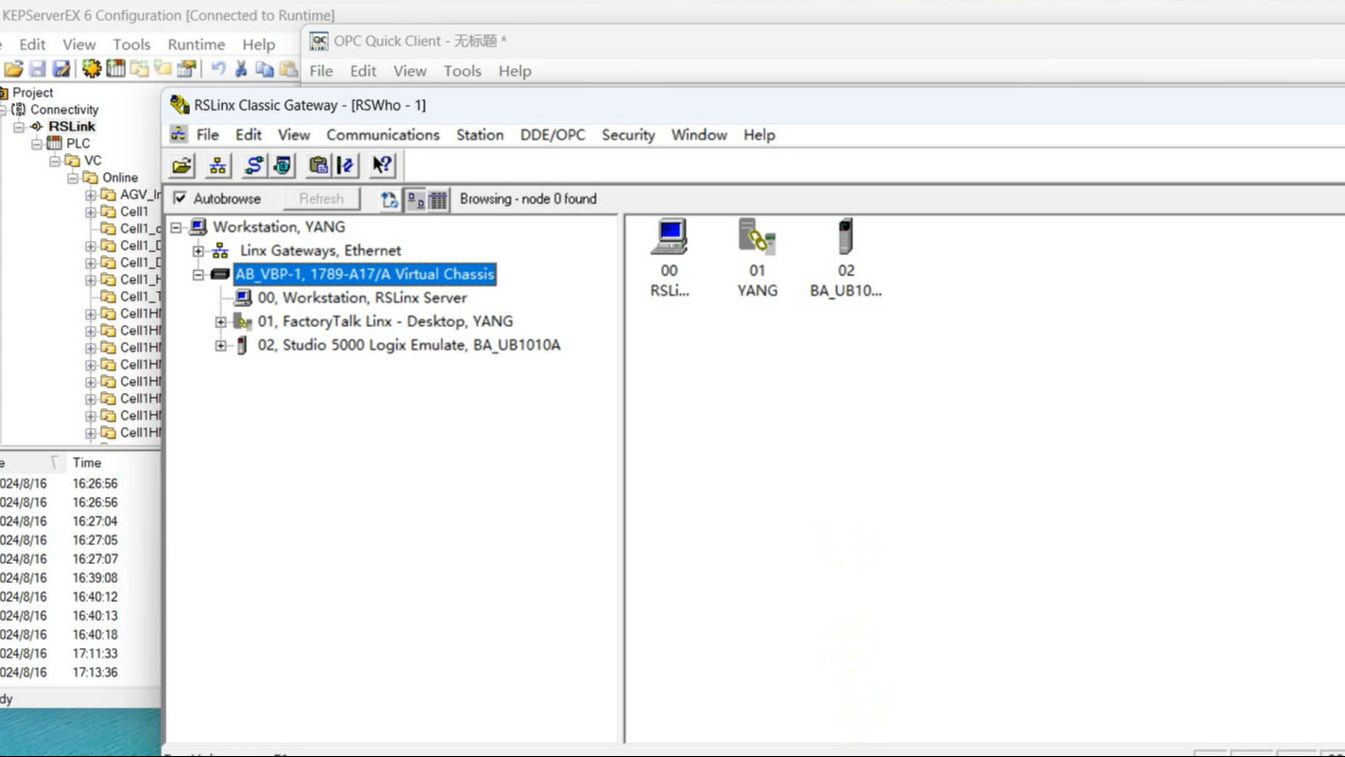
Task: Open the Help menu in RSLinx
Action: pos(759,134)
